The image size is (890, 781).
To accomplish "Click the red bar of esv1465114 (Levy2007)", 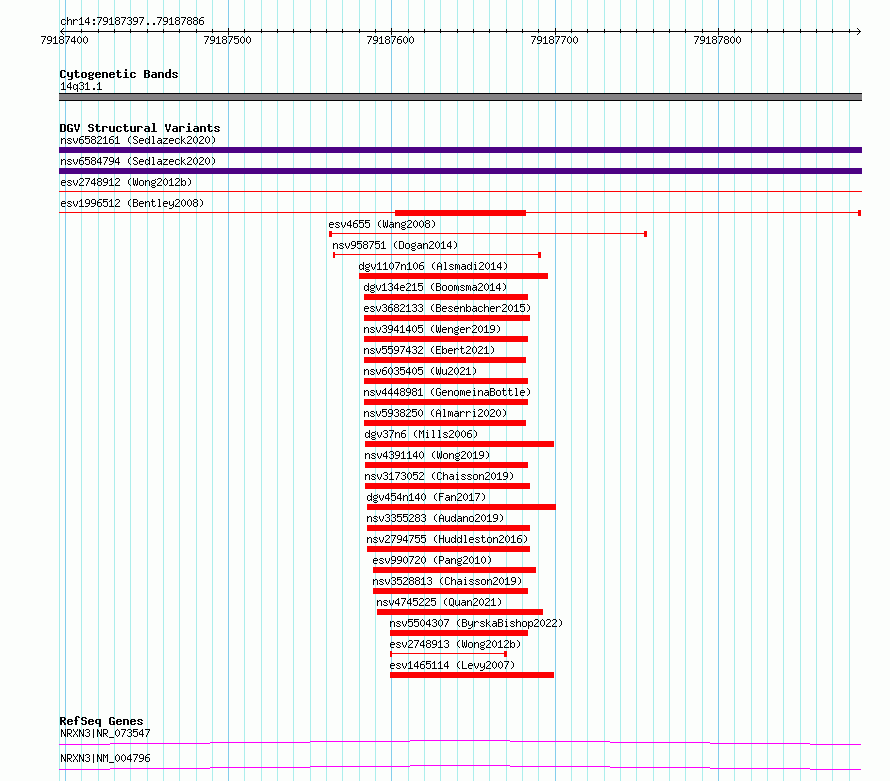I will 472,675.
